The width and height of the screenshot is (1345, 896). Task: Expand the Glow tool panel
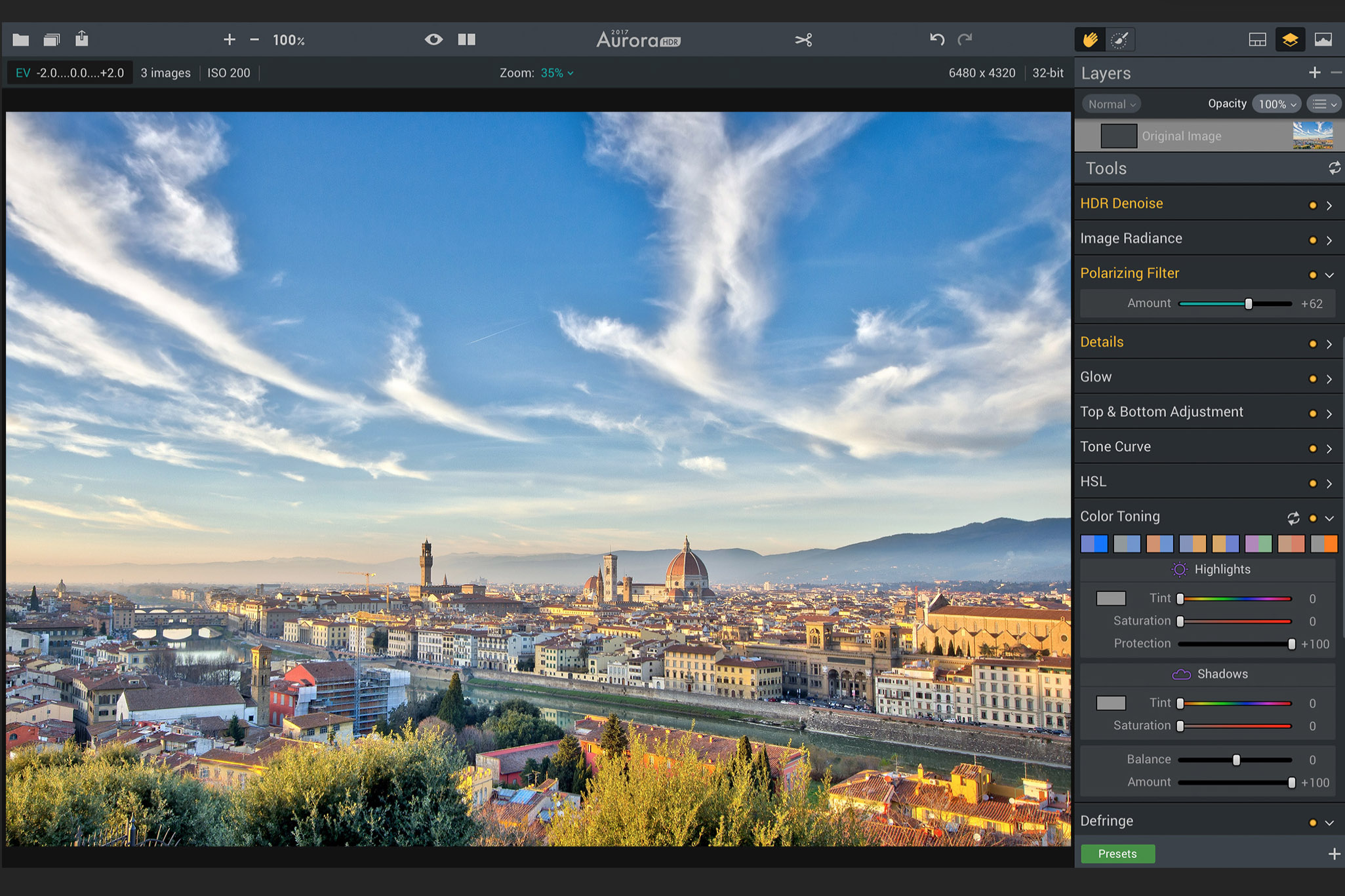(1330, 378)
